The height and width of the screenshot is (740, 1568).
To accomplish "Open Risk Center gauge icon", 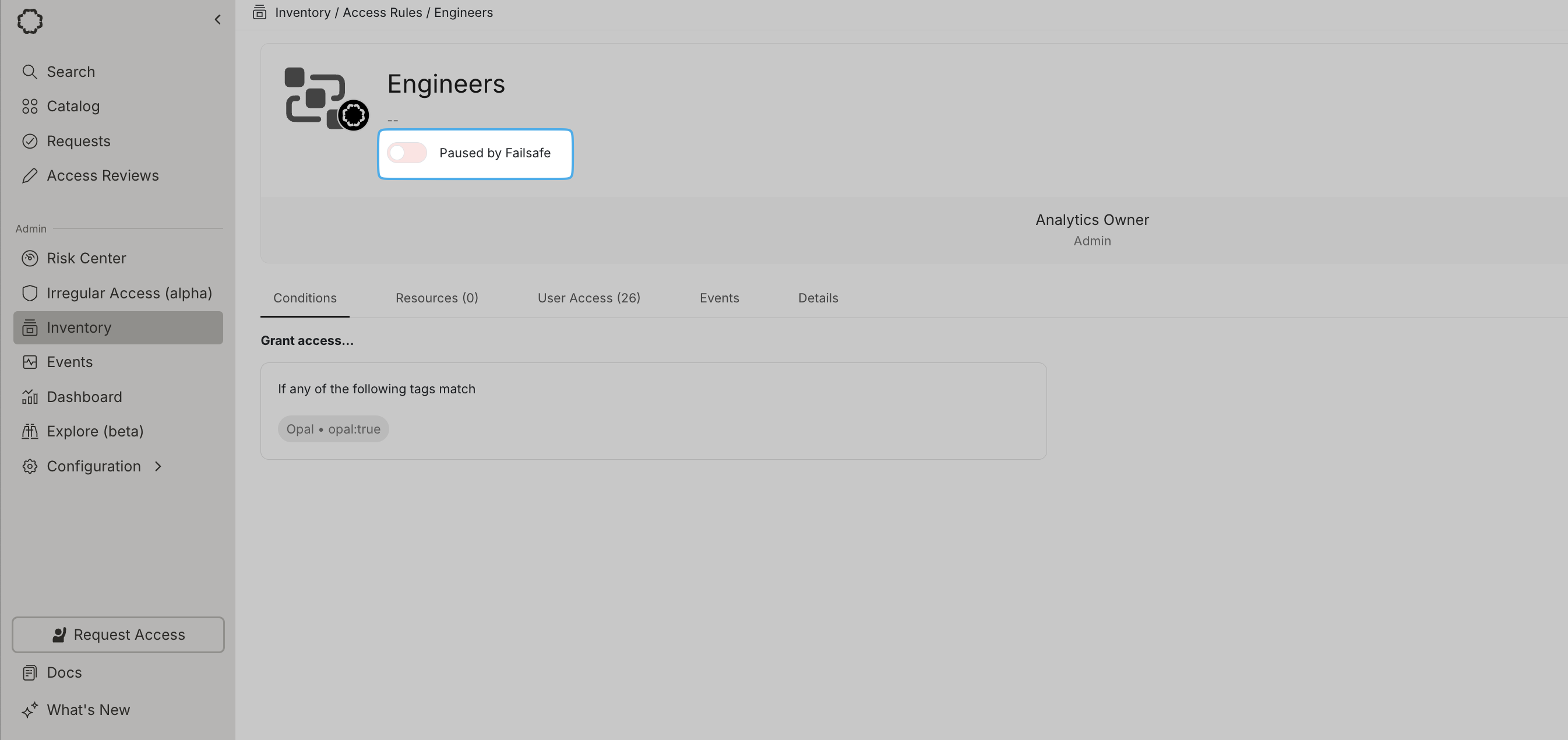I will [x=29, y=259].
